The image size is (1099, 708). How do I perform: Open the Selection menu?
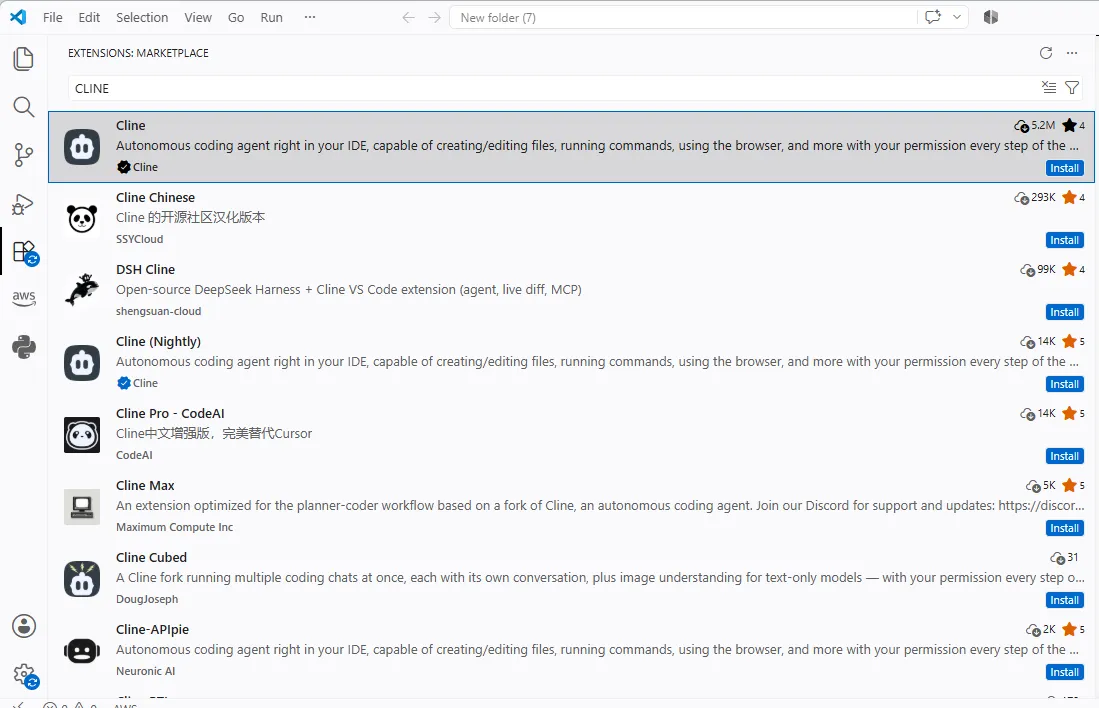click(142, 18)
